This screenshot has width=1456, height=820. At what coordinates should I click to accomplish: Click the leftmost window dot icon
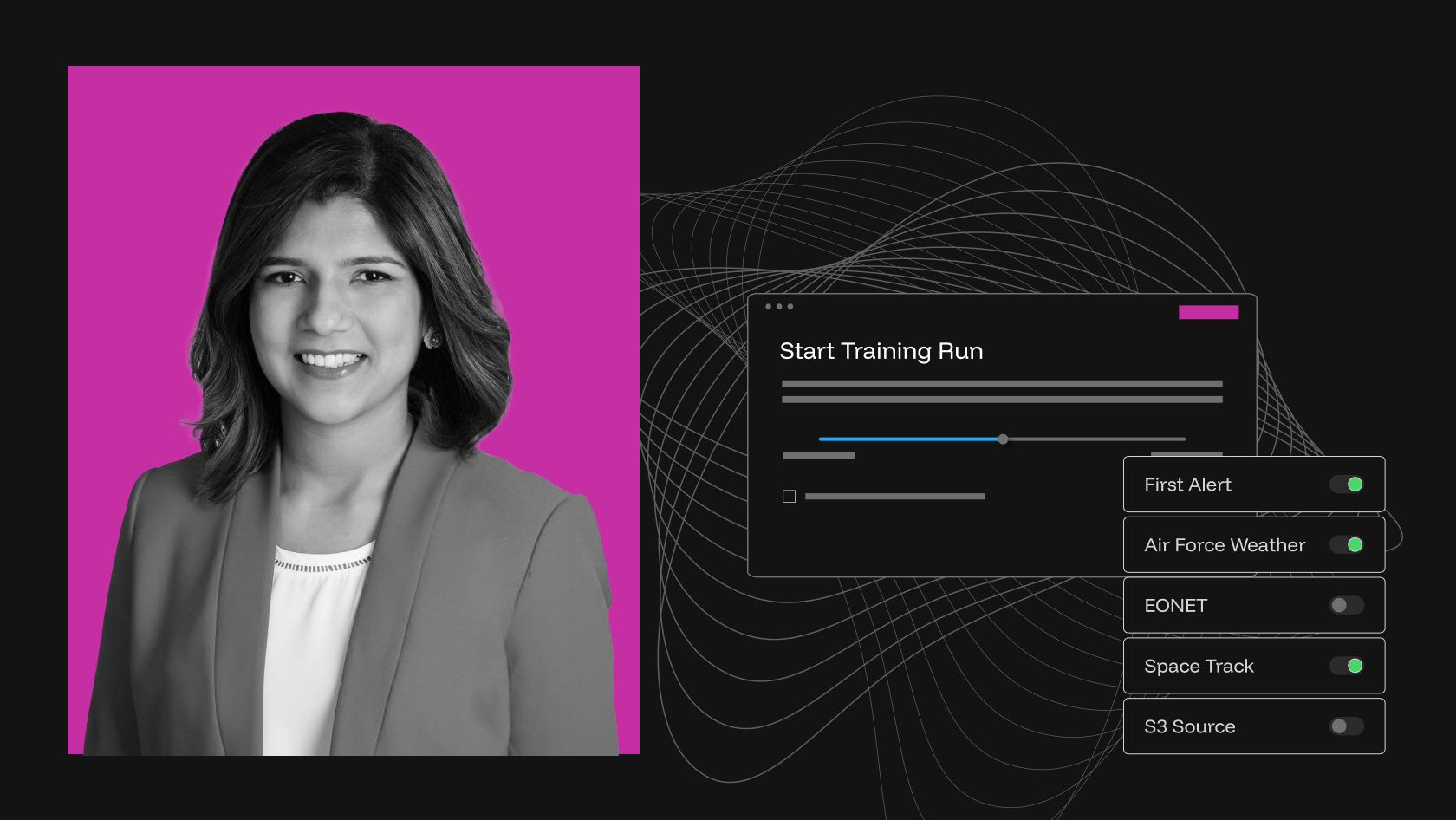(x=768, y=307)
